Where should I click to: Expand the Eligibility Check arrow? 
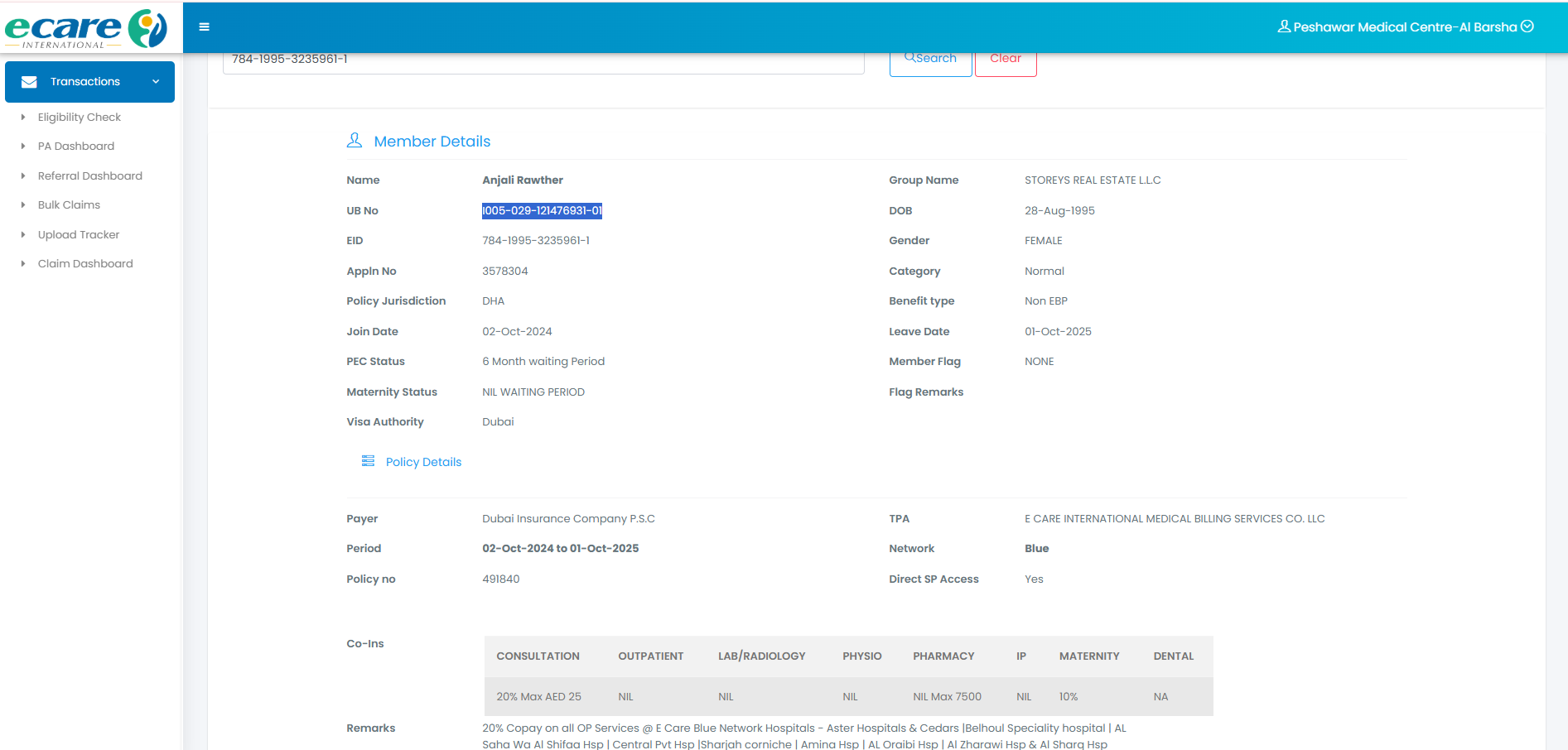click(x=23, y=118)
